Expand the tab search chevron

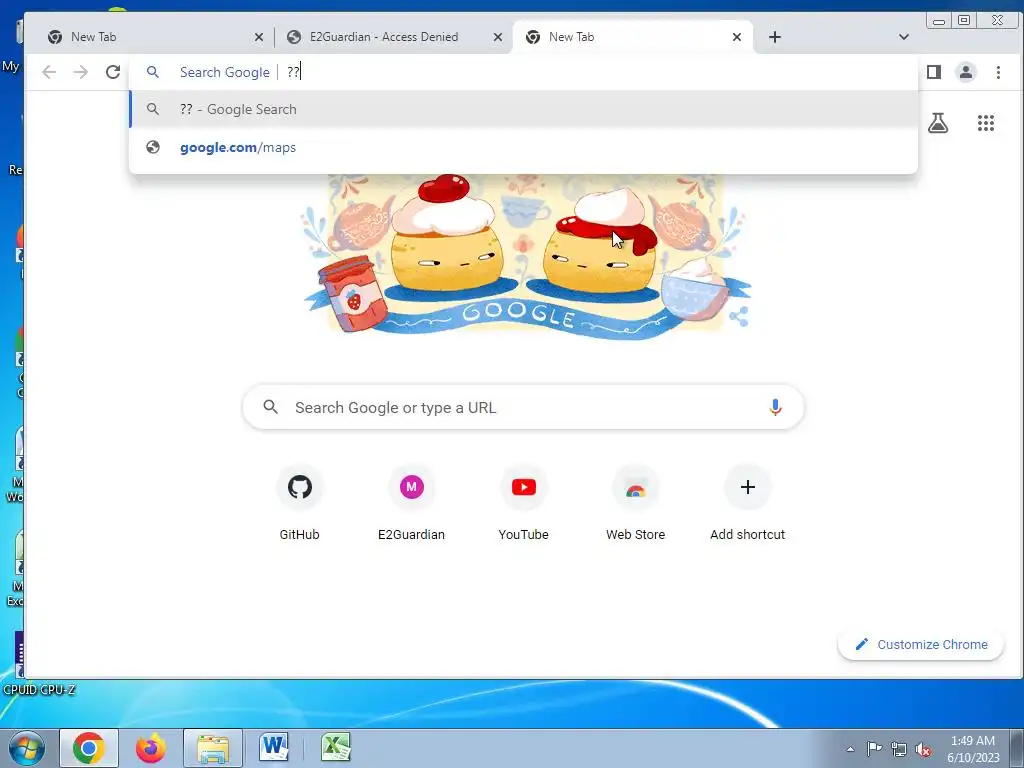tap(904, 37)
